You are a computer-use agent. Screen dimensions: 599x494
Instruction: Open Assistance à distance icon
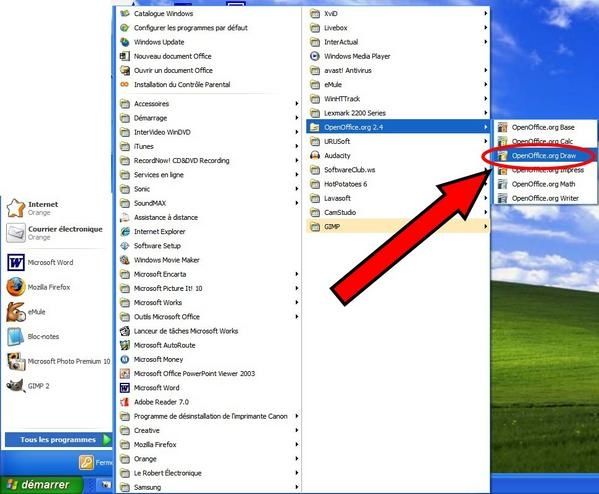(125, 217)
